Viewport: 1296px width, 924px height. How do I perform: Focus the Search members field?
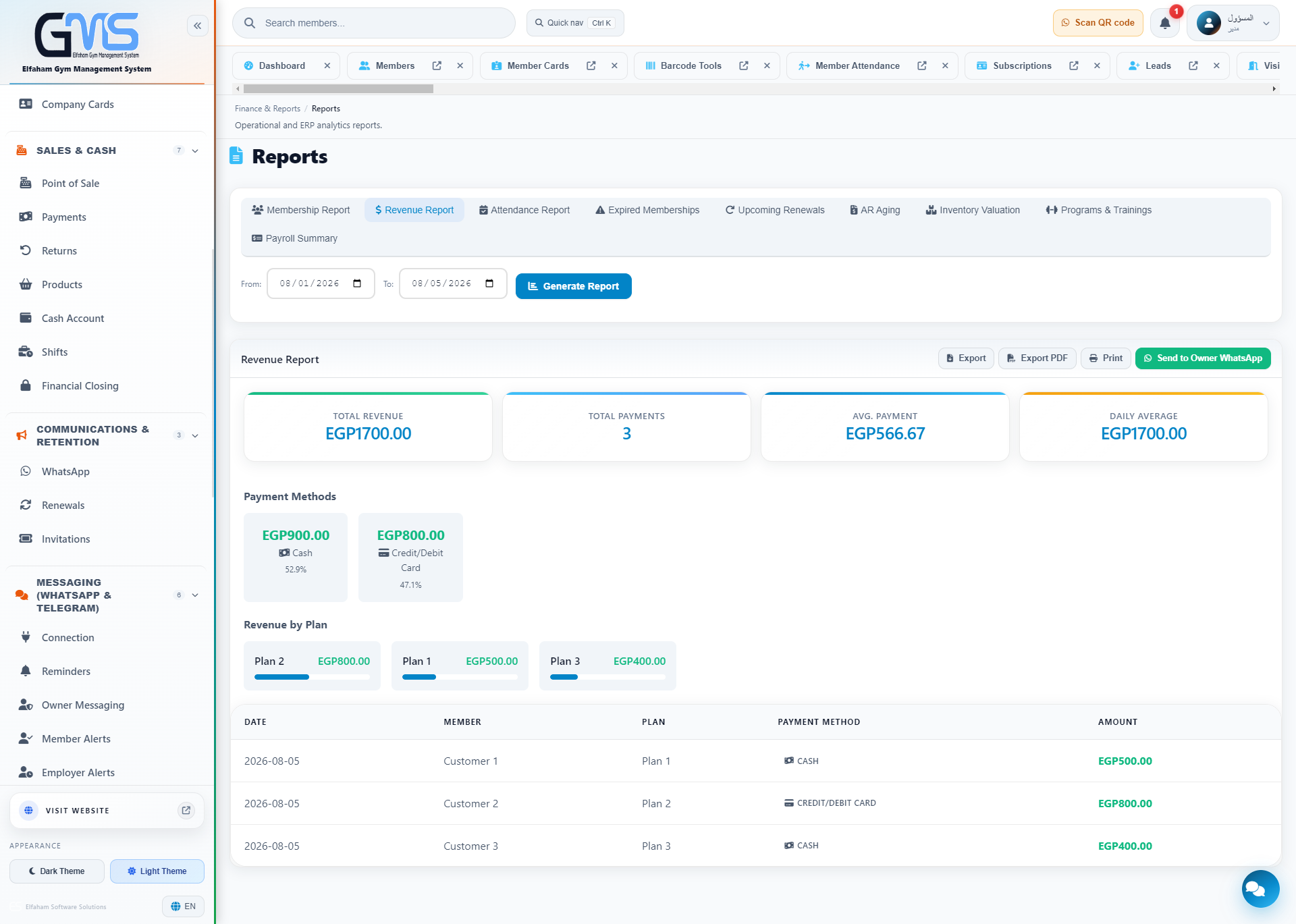click(373, 23)
